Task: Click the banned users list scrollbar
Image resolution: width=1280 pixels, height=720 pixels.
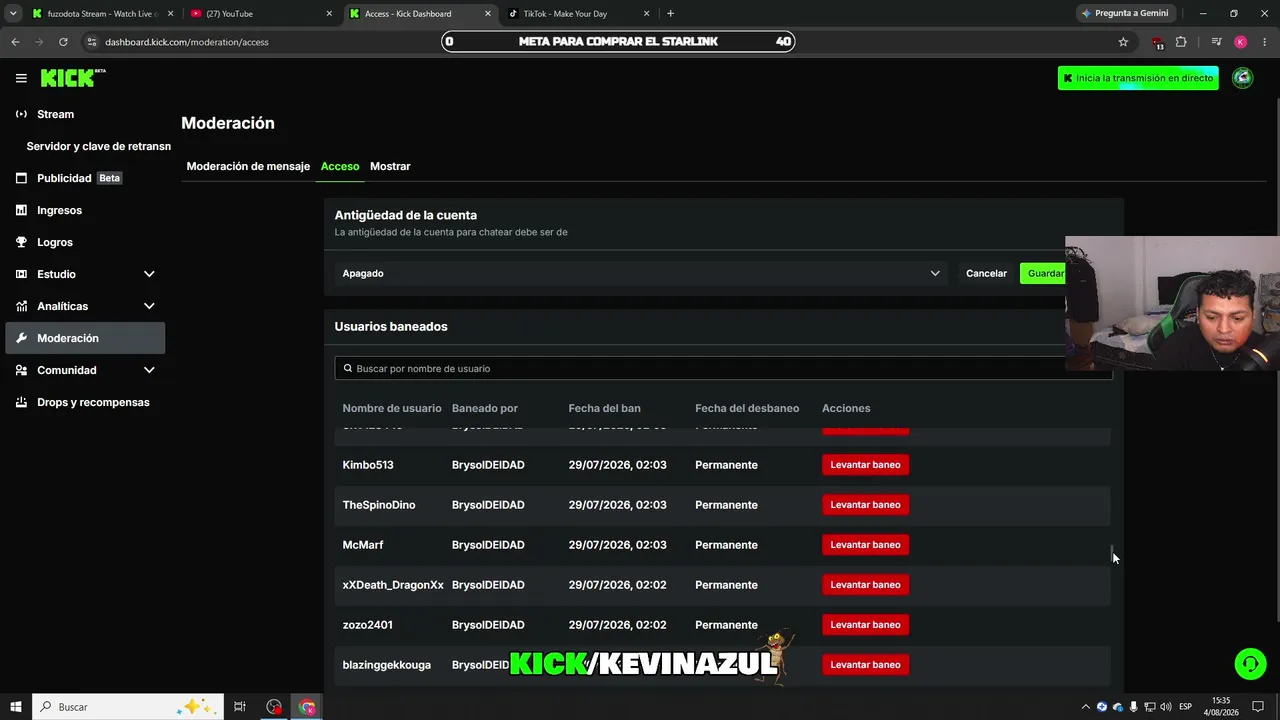Action: tap(1112, 552)
